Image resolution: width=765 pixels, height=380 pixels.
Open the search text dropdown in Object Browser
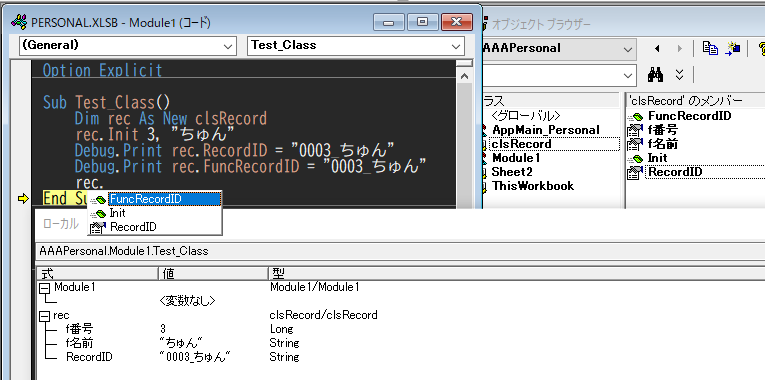[x=627, y=76]
